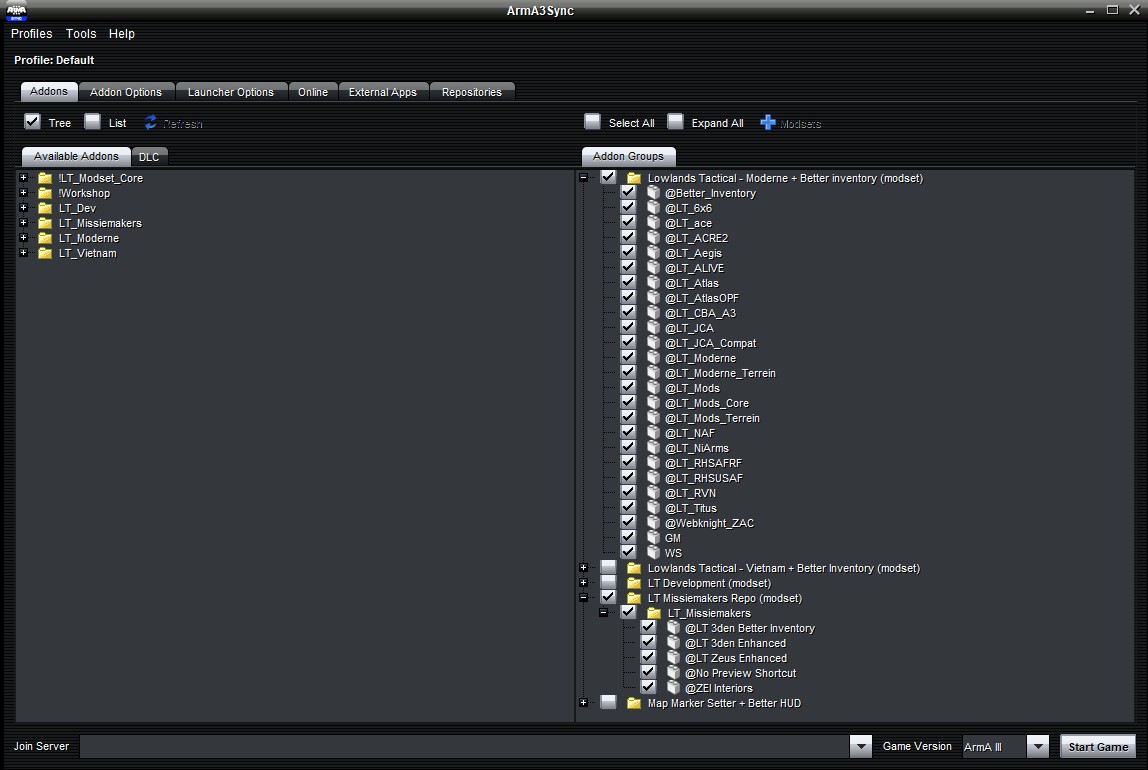Switch to the Online tab
Image resolution: width=1148 pixels, height=770 pixels.
click(313, 91)
